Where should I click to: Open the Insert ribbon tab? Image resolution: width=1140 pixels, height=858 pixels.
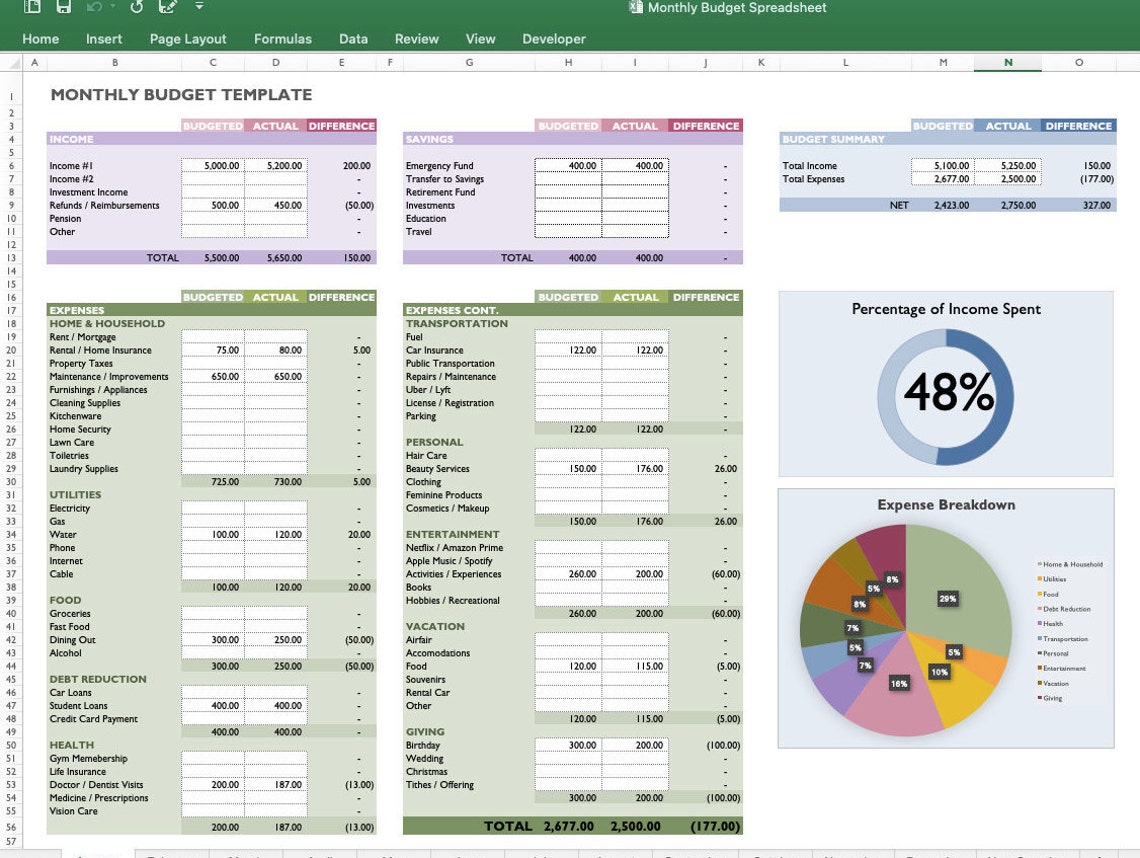pos(104,39)
